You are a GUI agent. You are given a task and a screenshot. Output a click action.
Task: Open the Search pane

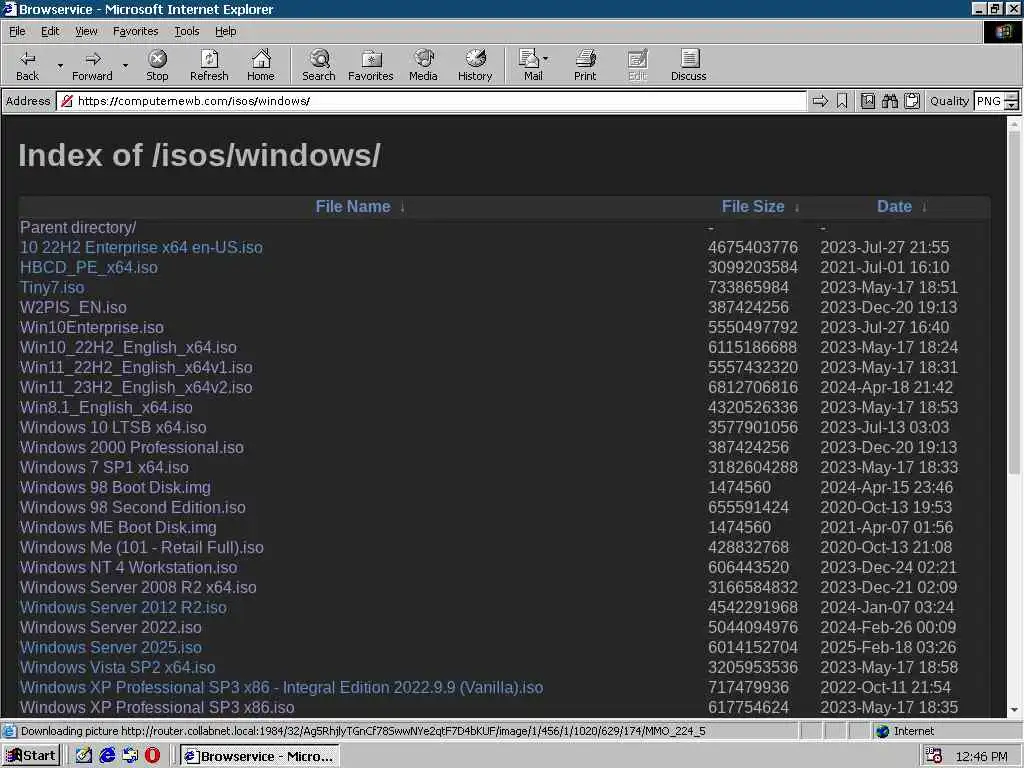tap(319, 65)
